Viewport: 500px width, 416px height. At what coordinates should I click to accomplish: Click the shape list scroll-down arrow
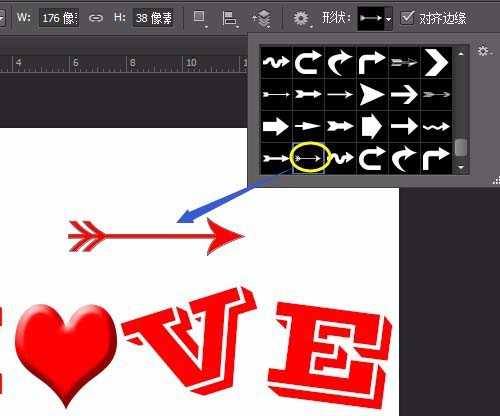pyautogui.click(x=461, y=166)
